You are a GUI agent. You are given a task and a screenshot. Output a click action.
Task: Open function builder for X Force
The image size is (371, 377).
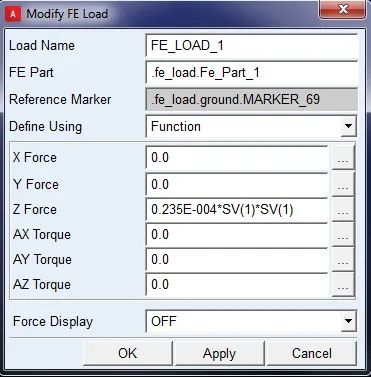343,158
